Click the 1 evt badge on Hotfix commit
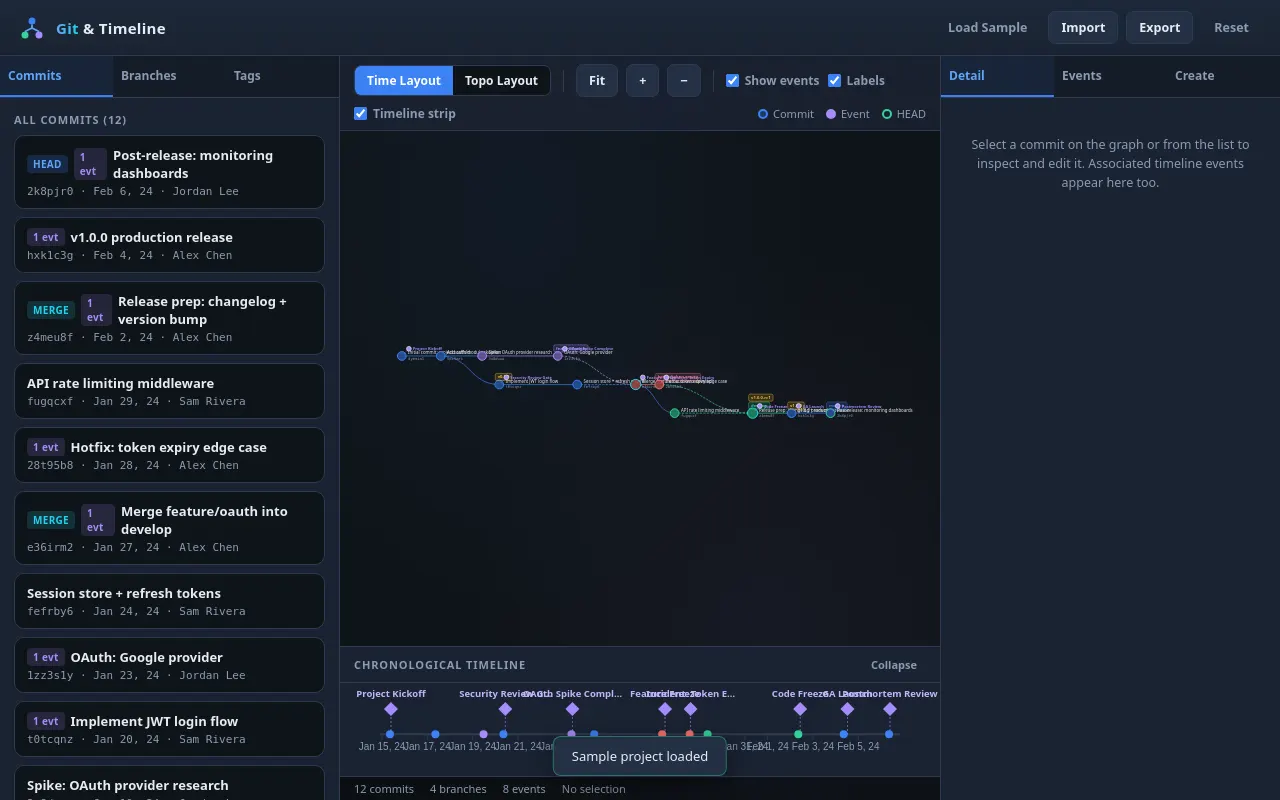Viewport: 1280px width, 800px height. click(46, 447)
